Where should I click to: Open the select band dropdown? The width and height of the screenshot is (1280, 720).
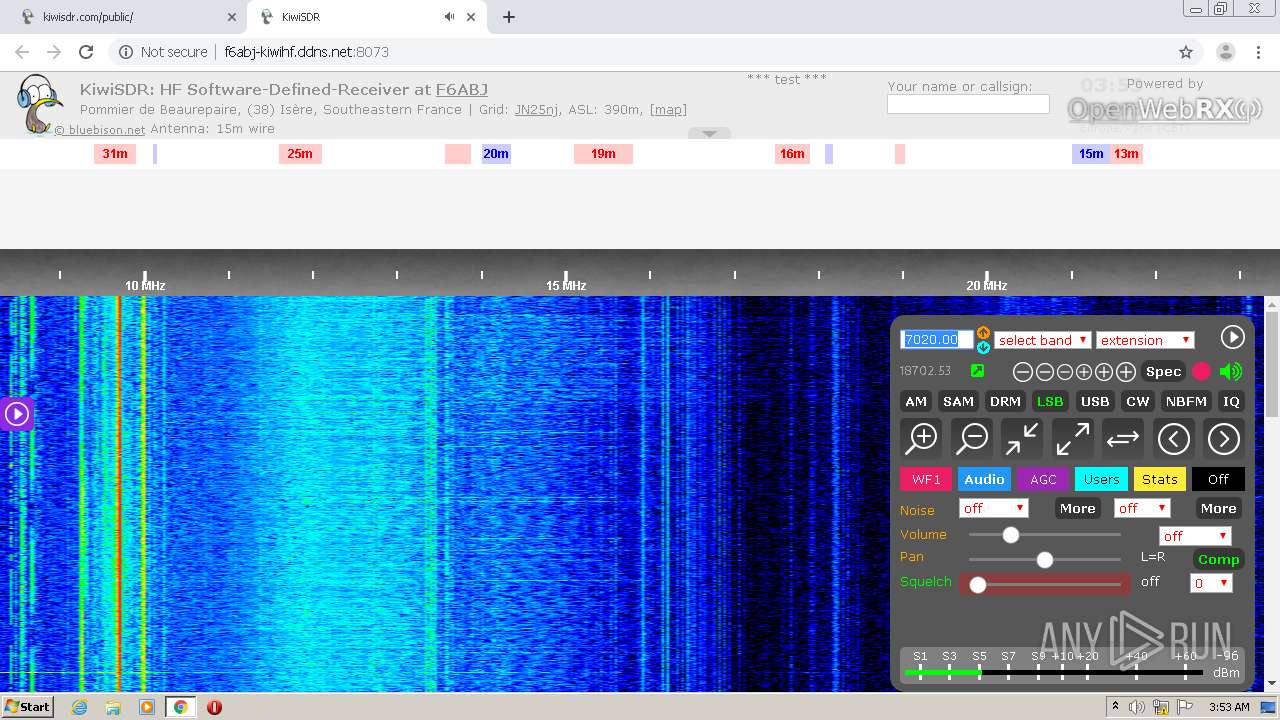(1042, 340)
